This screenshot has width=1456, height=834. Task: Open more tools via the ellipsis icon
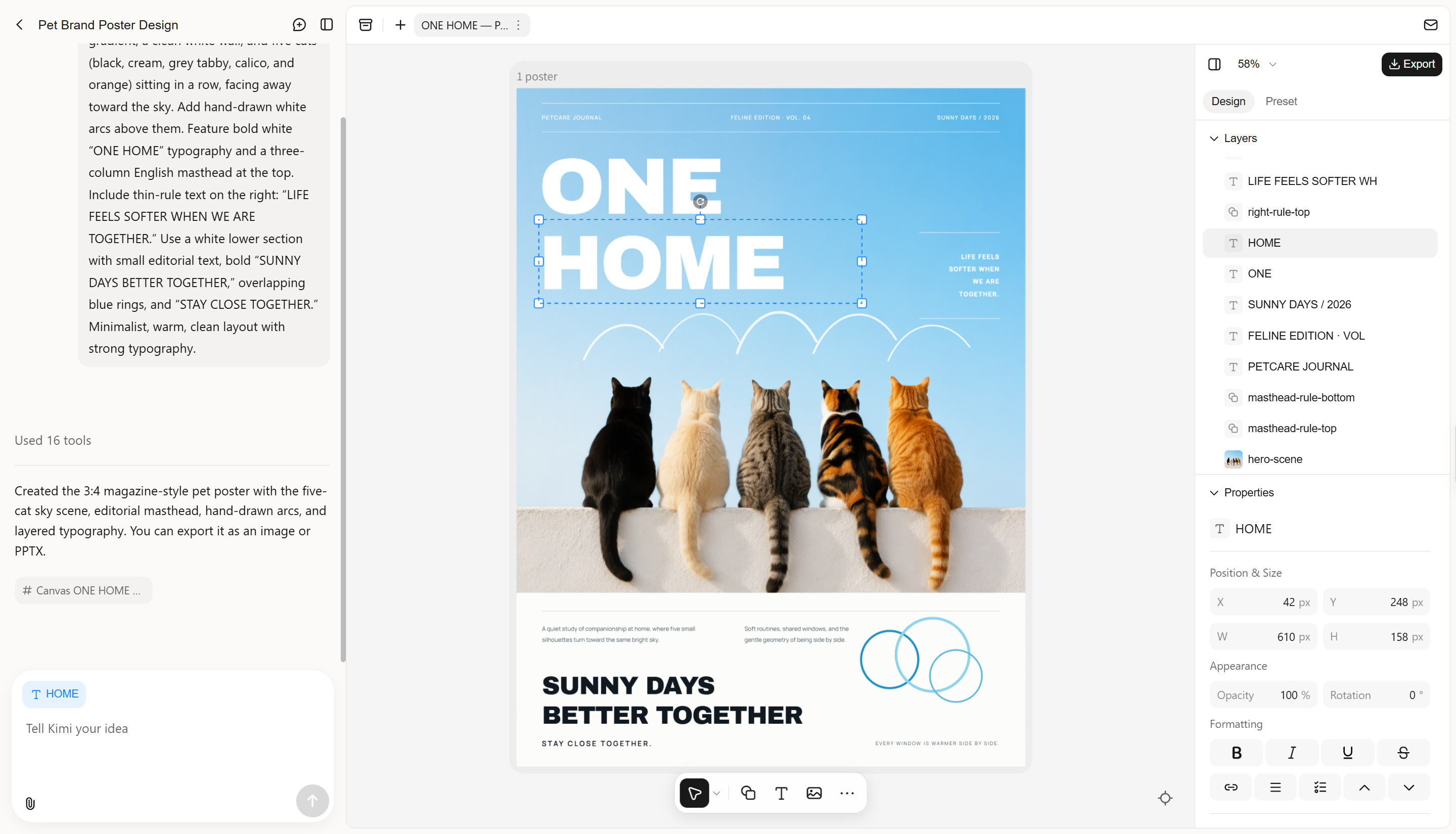click(847, 793)
